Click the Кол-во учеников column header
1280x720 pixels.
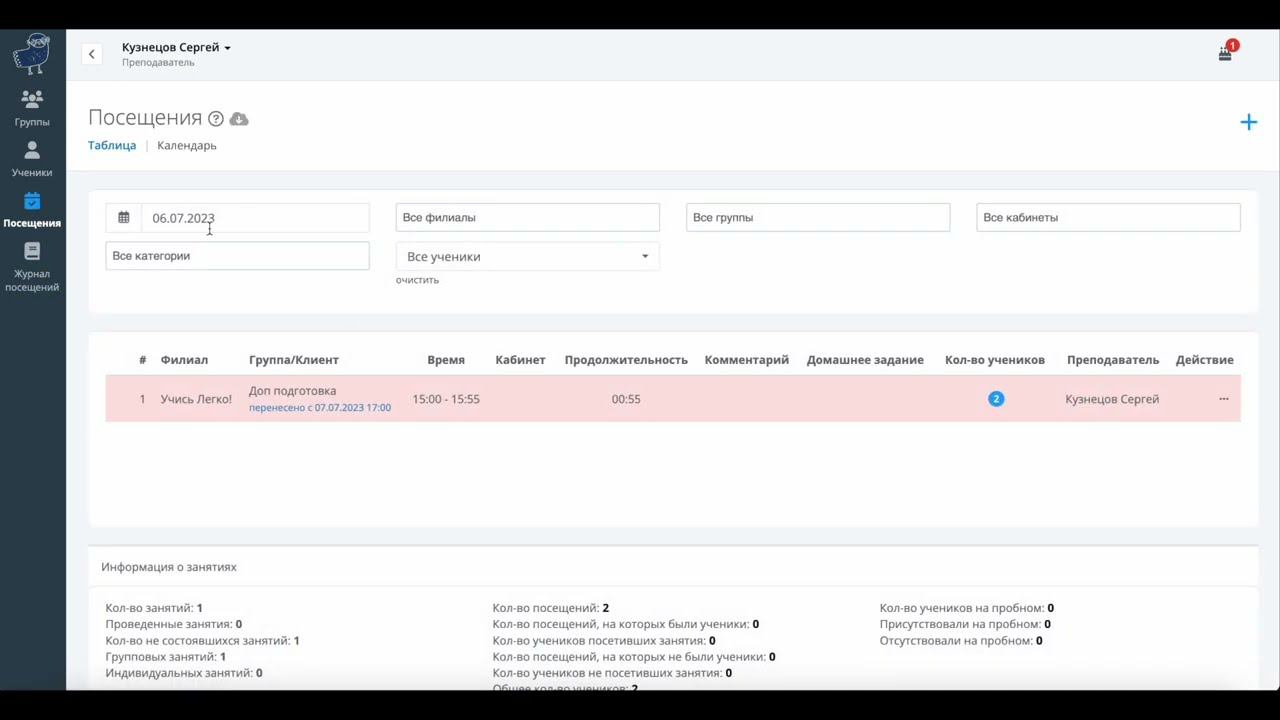(995, 360)
